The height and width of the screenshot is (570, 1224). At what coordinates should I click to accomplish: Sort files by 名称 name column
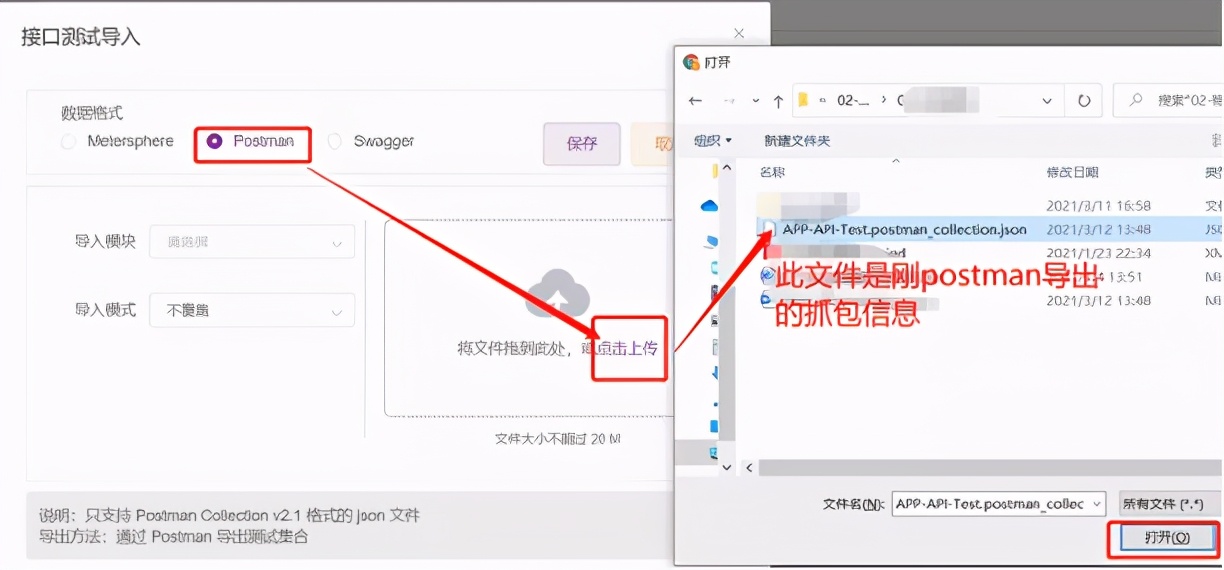pyautogui.click(x=772, y=173)
